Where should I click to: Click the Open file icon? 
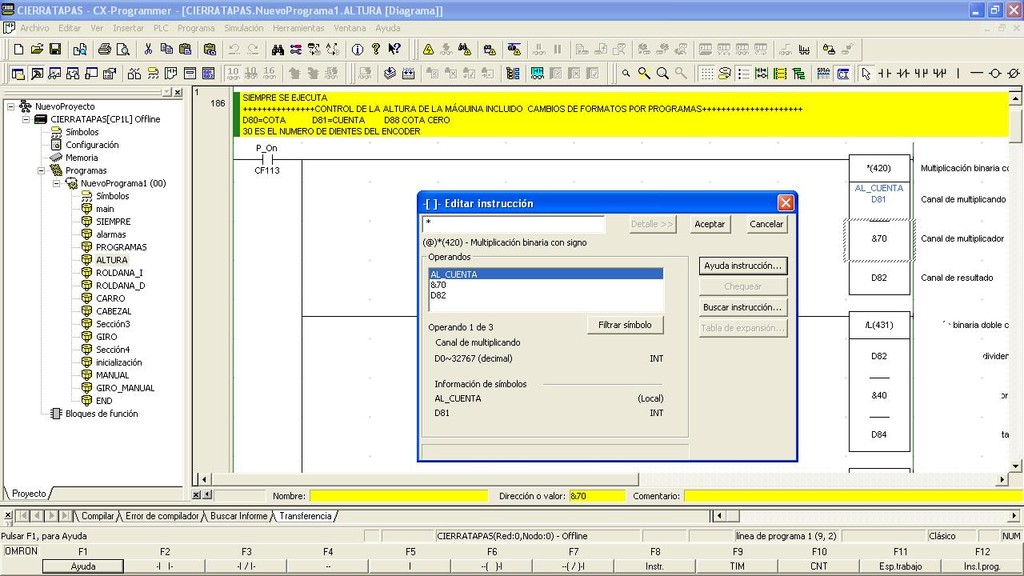[x=37, y=49]
